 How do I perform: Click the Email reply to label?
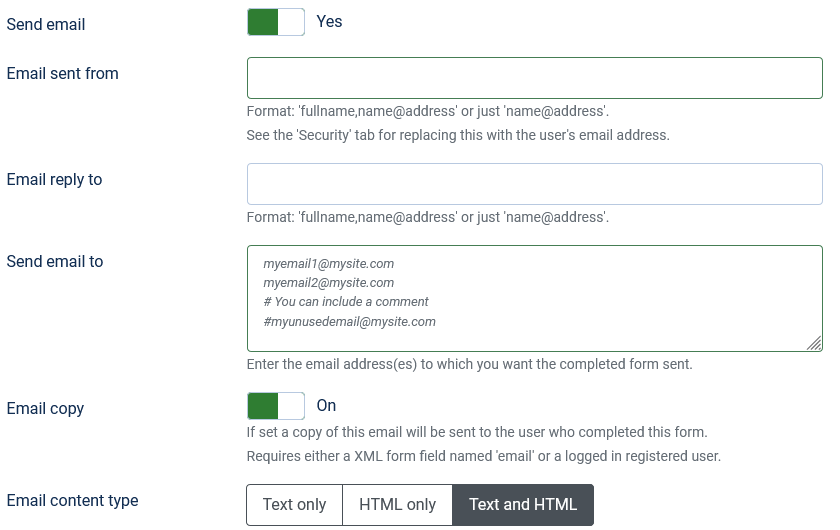click(54, 180)
